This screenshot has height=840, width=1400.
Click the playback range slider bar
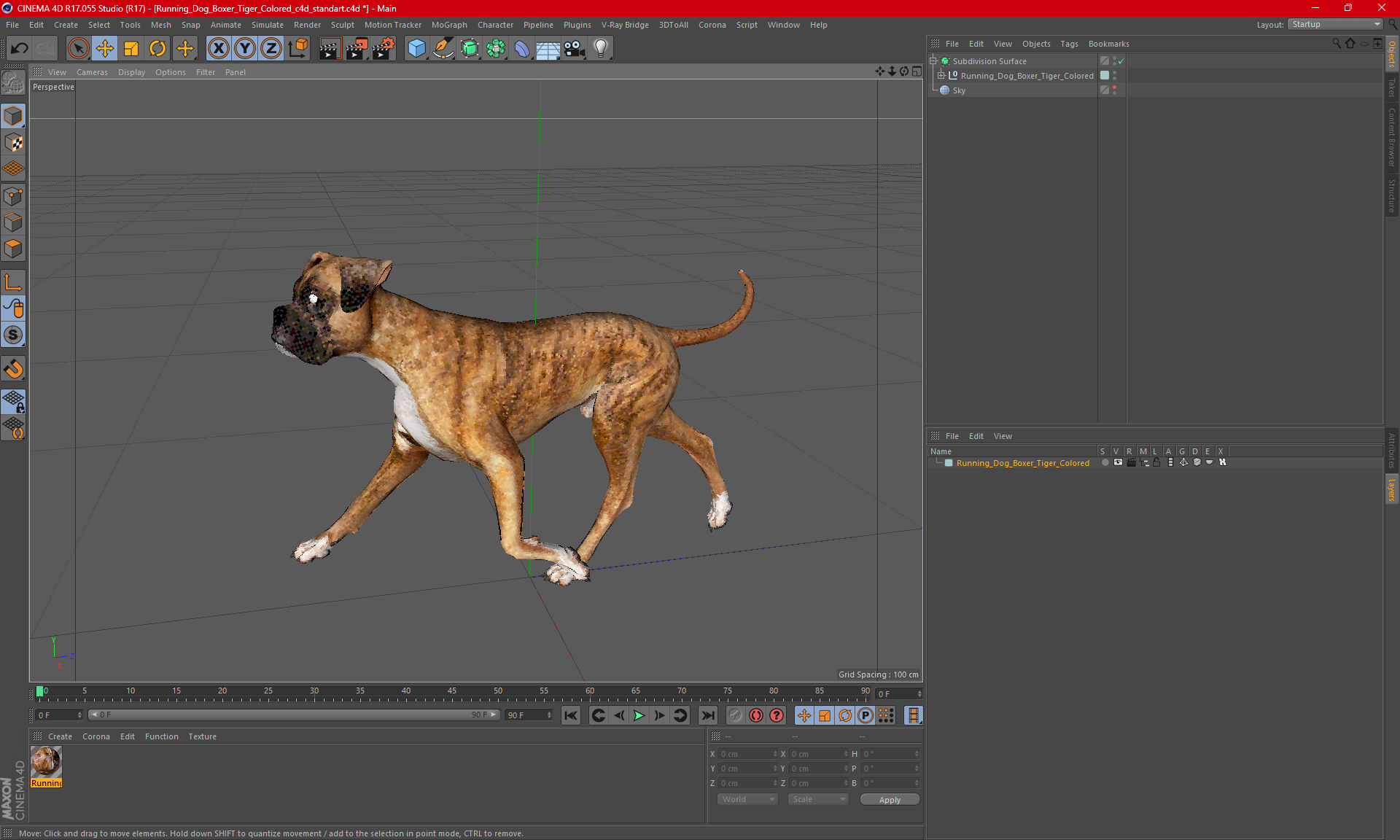(x=295, y=715)
